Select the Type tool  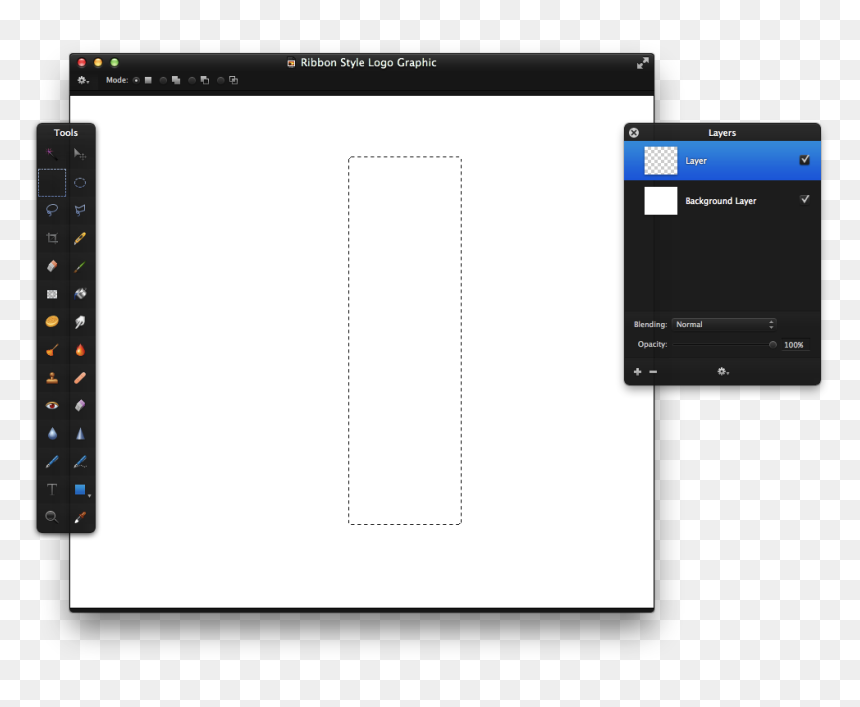52,490
